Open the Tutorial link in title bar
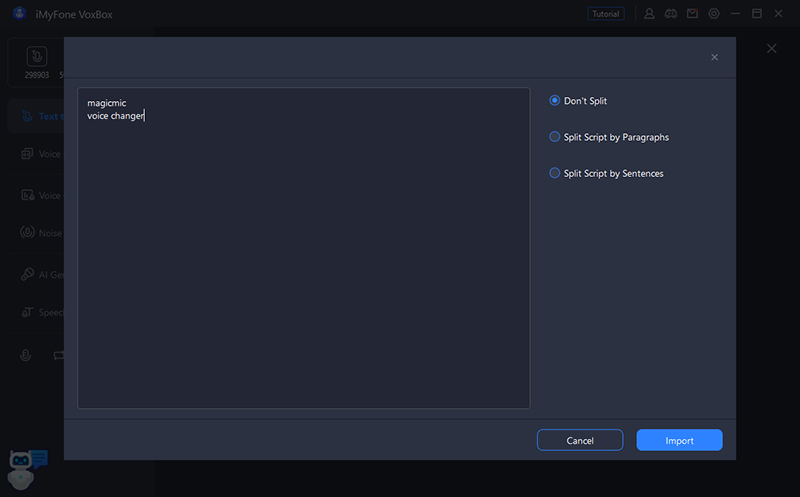The width and height of the screenshot is (800, 497). [x=606, y=14]
